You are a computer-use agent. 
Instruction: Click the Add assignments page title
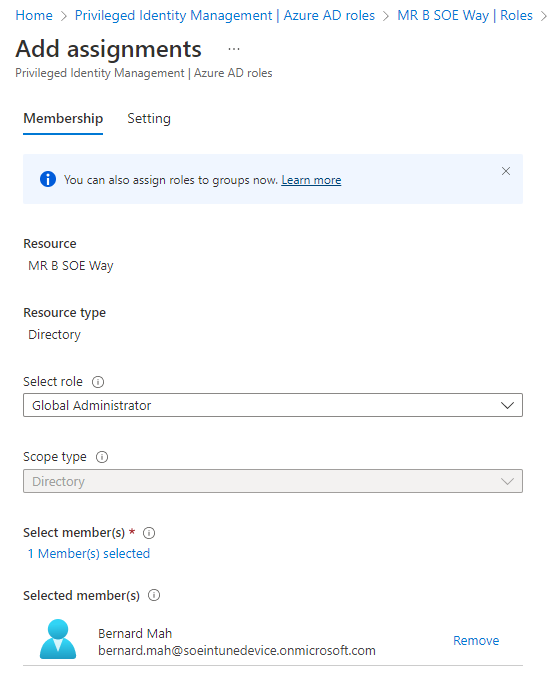pyautogui.click(x=108, y=49)
